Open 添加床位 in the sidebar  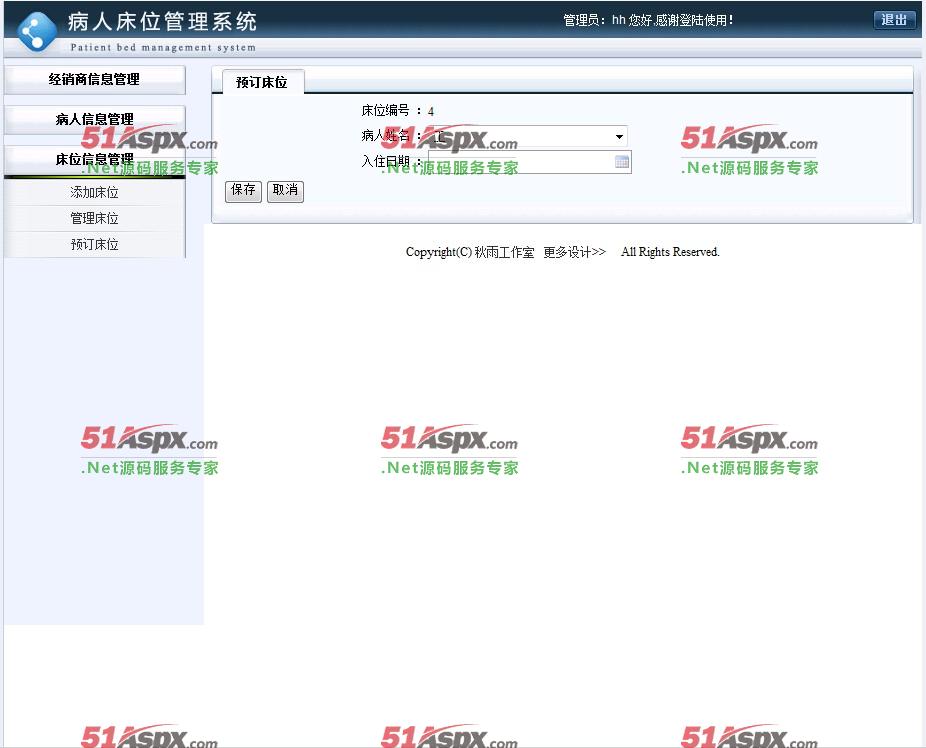[x=94, y=192]
